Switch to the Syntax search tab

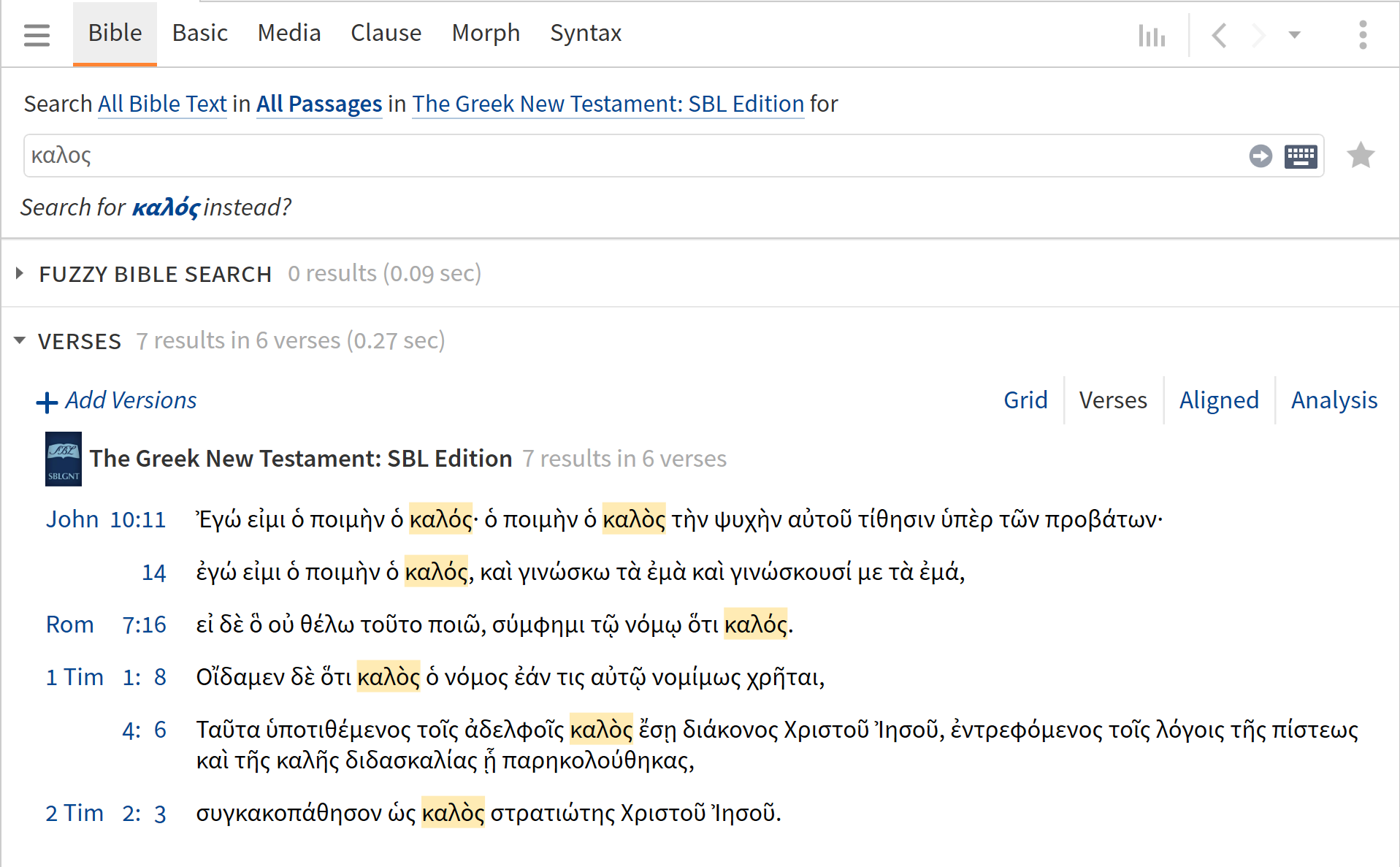pos(585,34)
